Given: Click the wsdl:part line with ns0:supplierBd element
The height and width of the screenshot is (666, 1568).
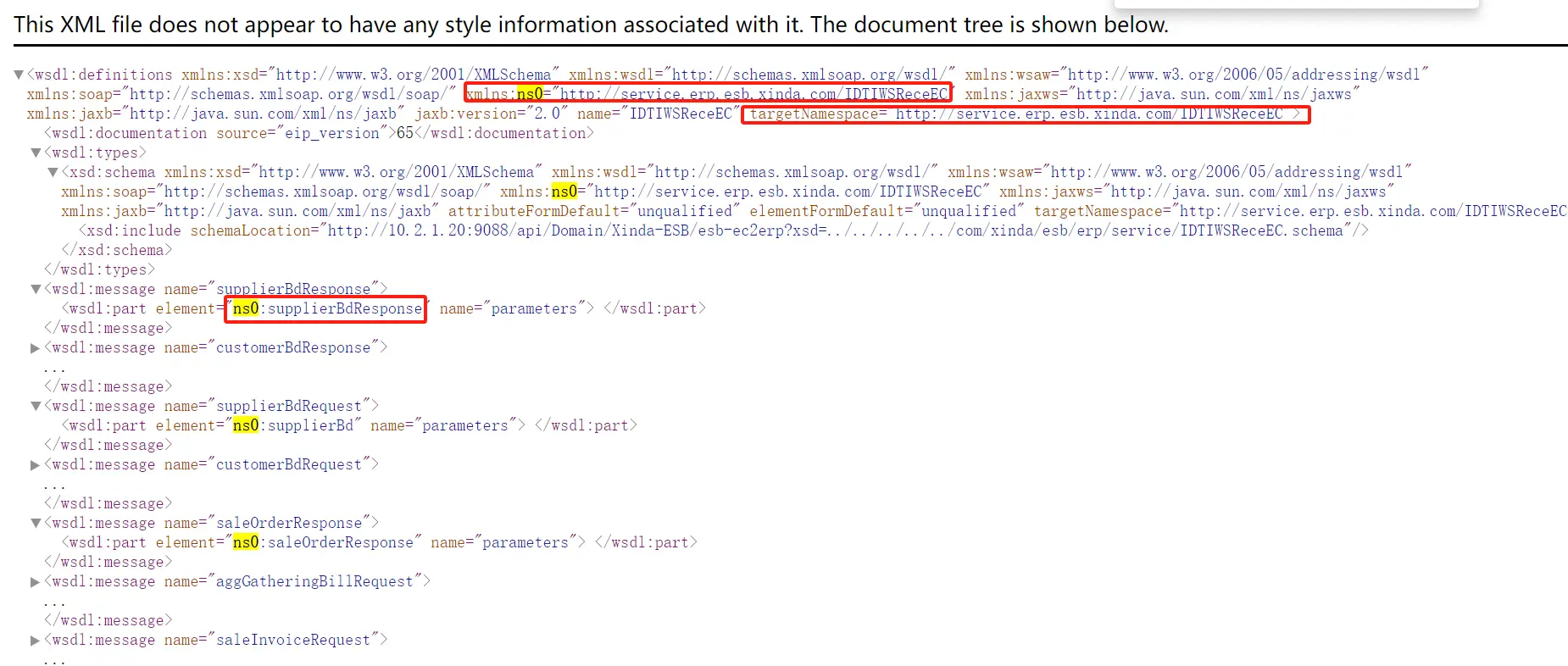Looking at the screenshot, I should pyautogui.click(x=349, y=425).
